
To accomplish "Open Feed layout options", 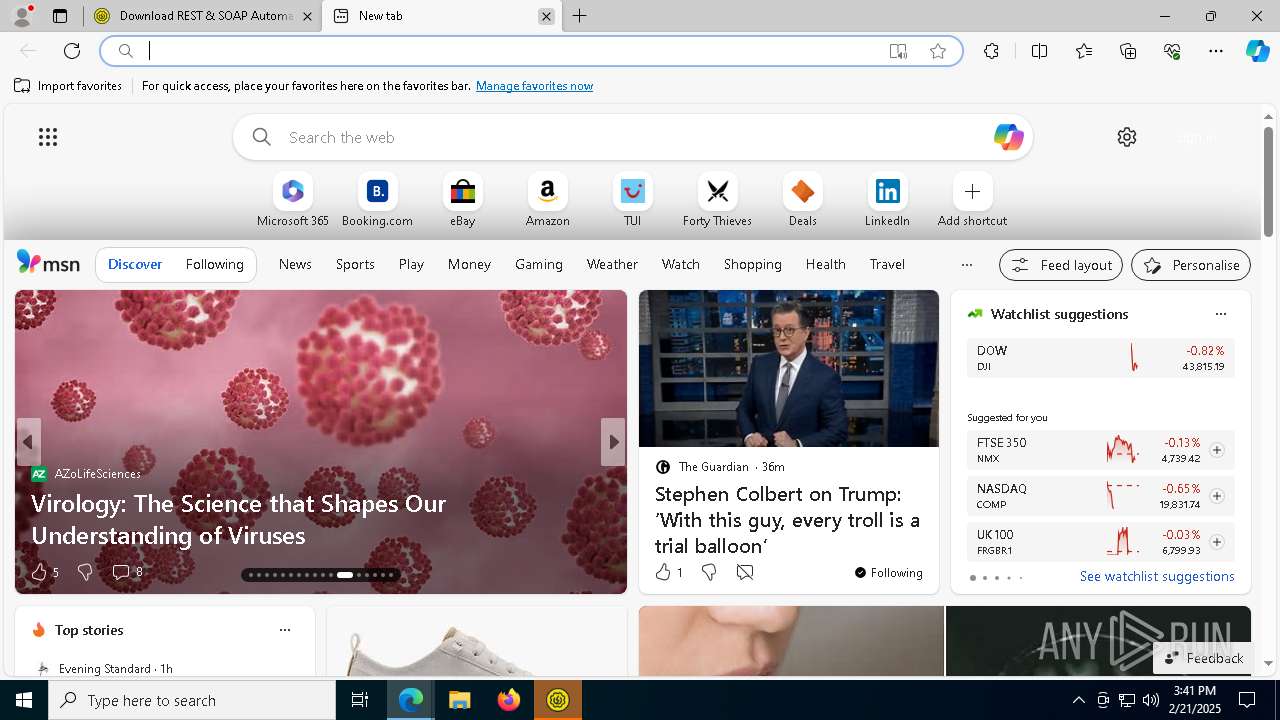I will coord(1061,265).
